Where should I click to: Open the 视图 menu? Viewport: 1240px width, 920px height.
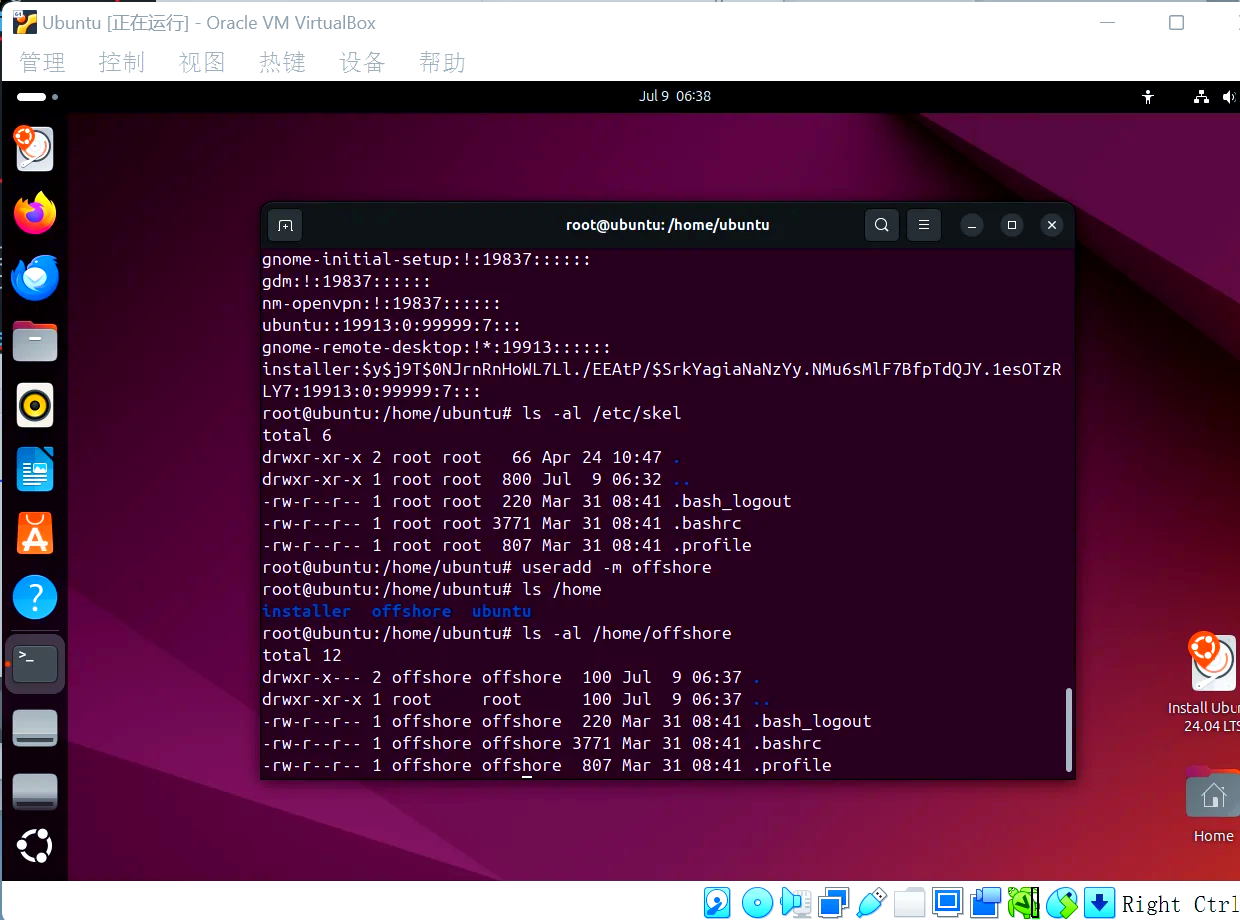pos(202,63)
